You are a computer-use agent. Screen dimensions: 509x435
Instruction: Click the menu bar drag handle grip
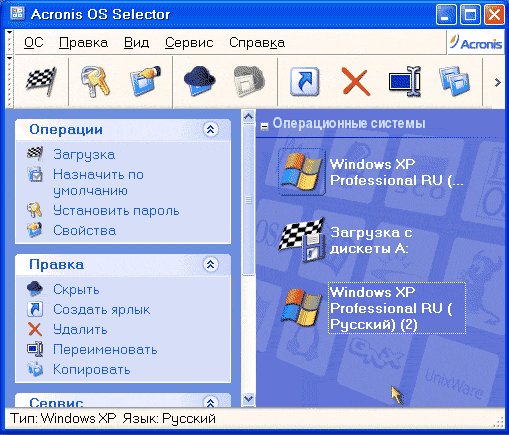[x=9, y=43]
